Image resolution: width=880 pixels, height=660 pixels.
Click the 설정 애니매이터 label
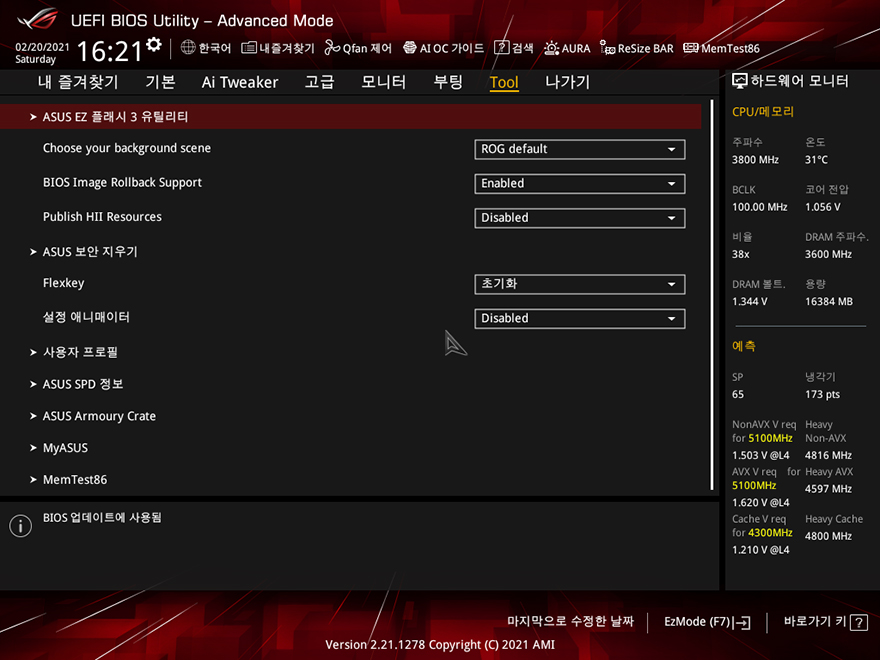pyautogui.click(x=86, y=317)
